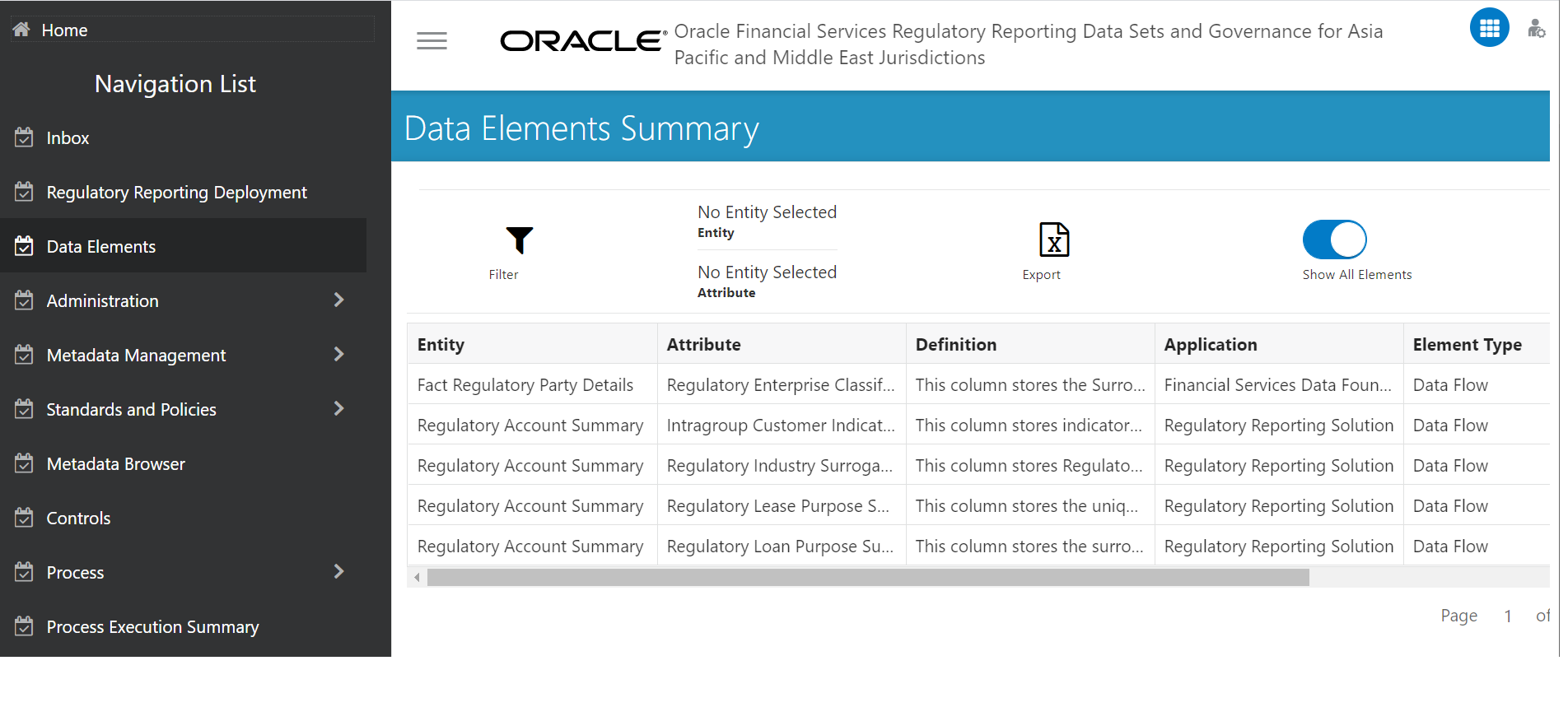Click the Metadata Browser sidebar icon
Viewport: 1568px width, 707px height.
[x=24, y=463]
